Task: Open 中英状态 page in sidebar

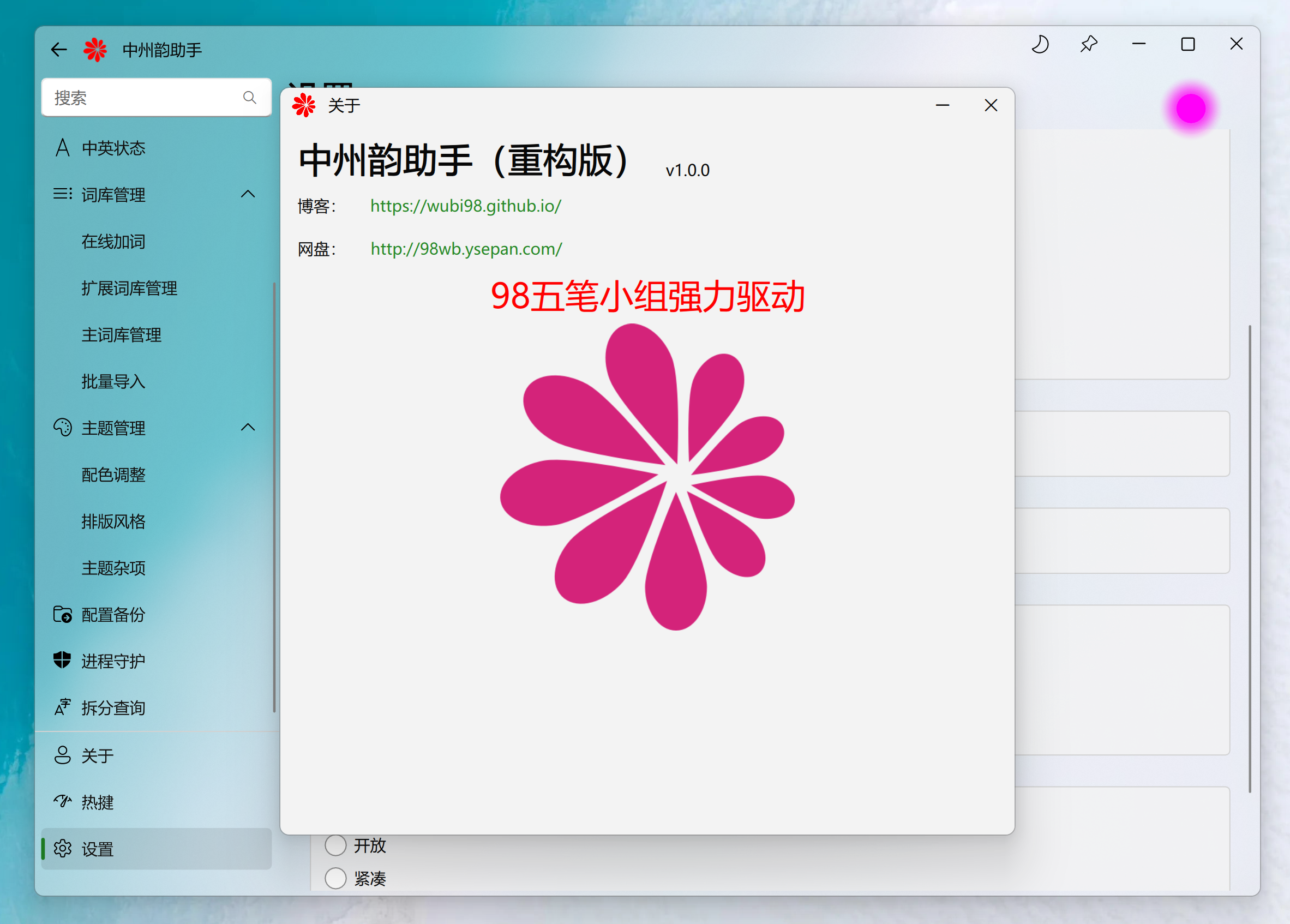Action: 112,148
